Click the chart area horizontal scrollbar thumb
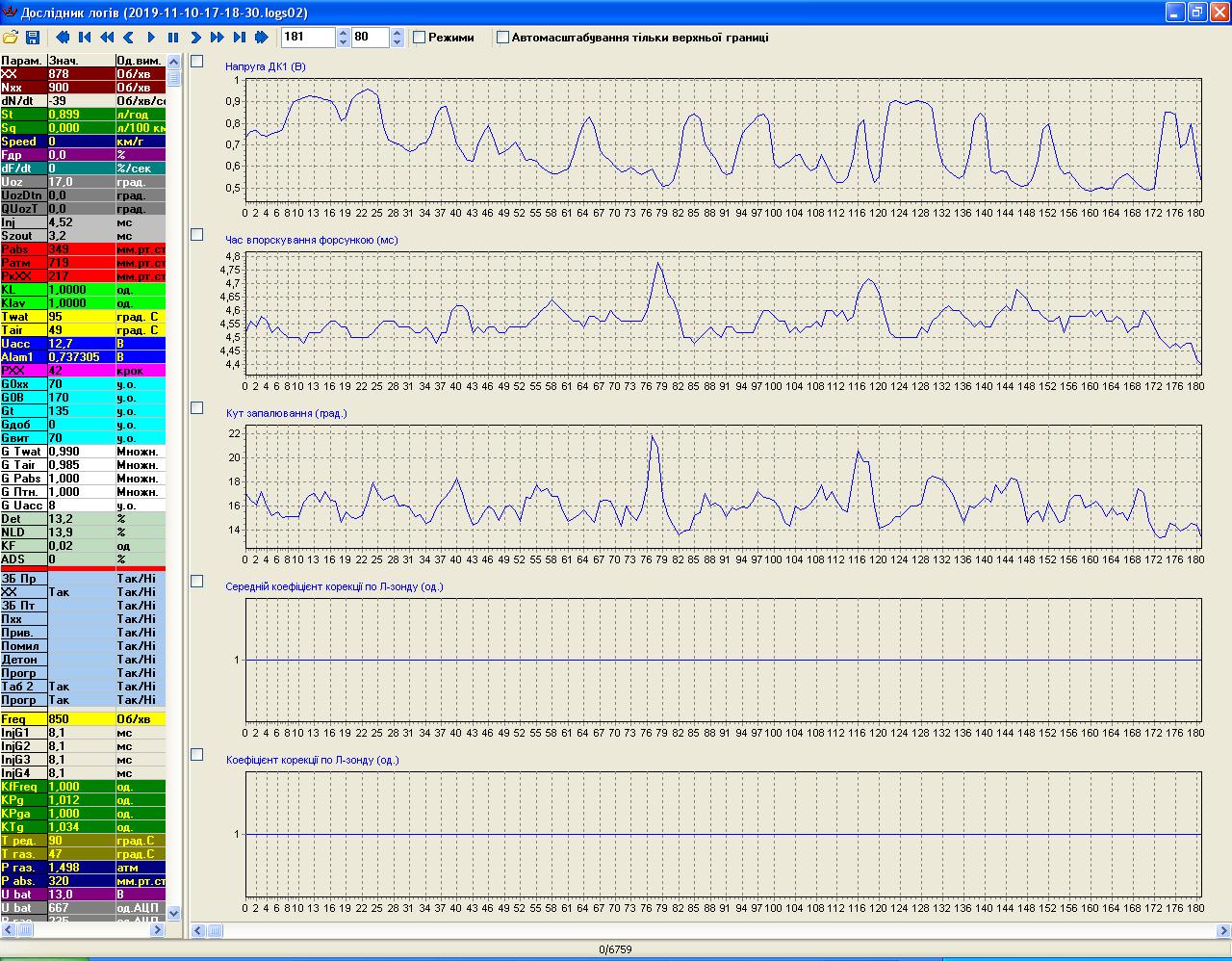 coord(215,930)
